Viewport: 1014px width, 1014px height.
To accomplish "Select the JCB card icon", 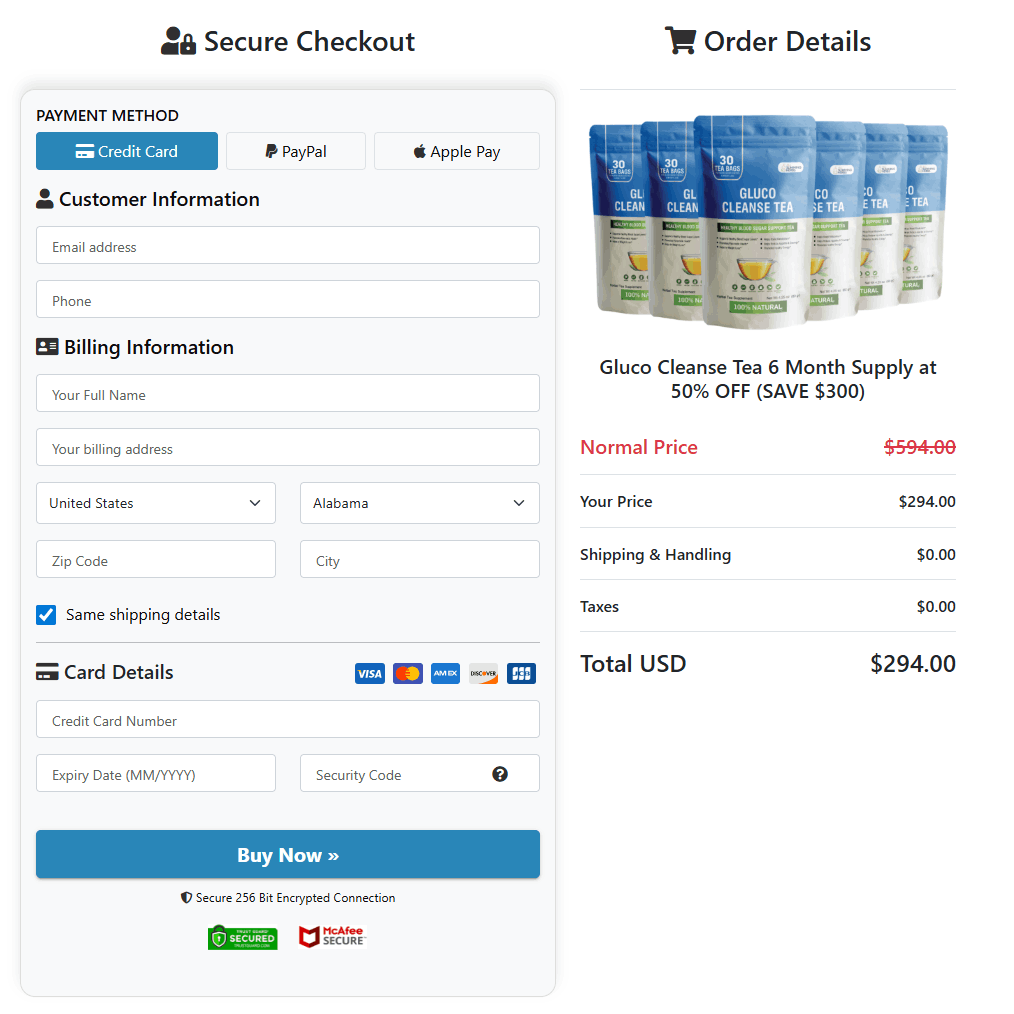I will click(x=521, y=673).
